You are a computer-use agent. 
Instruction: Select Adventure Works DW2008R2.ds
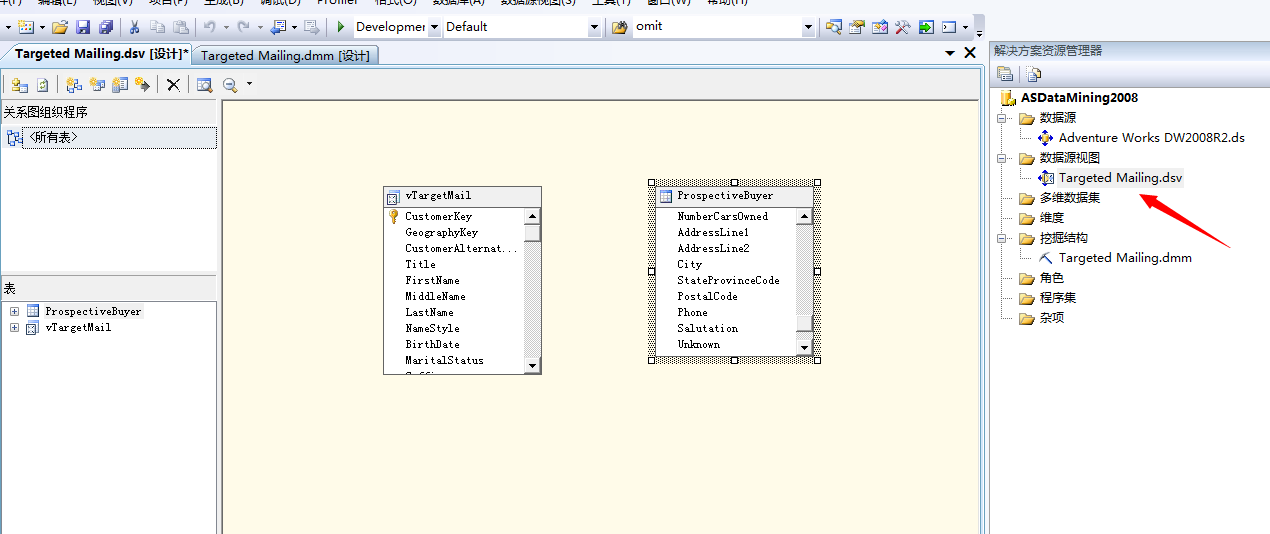click(x=1151, y=138)
